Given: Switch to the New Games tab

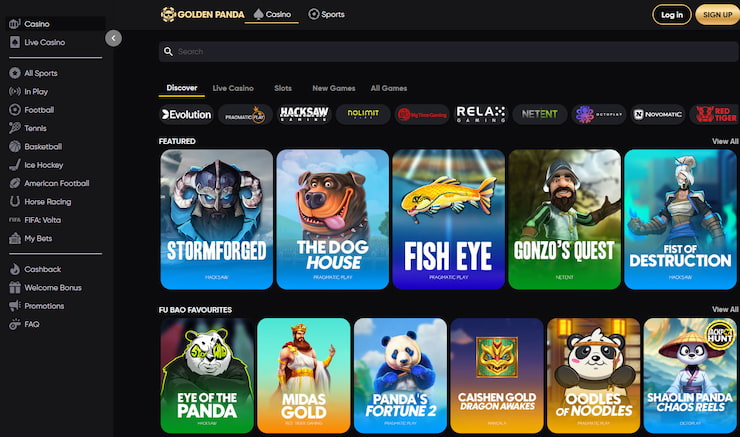Looking at the screenshot, I should [x=334, y=88].
